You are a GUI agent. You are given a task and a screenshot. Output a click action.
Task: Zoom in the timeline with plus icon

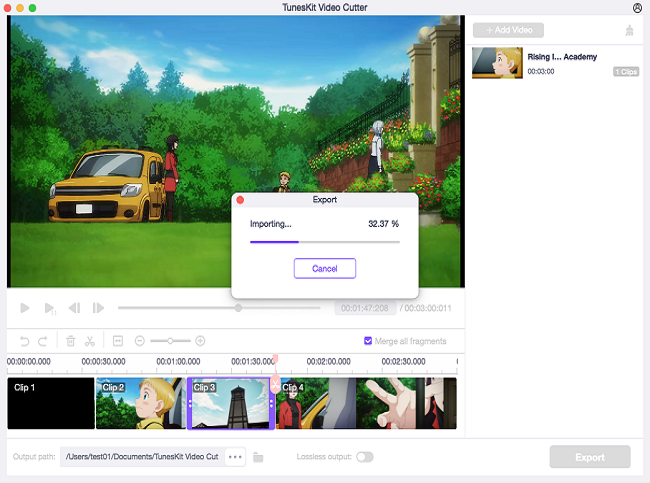(200, 341)
